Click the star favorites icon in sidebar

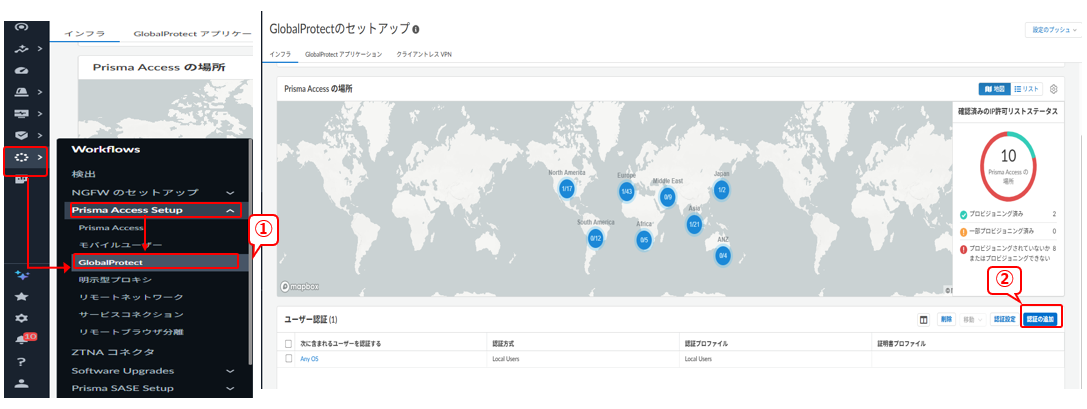21,297
